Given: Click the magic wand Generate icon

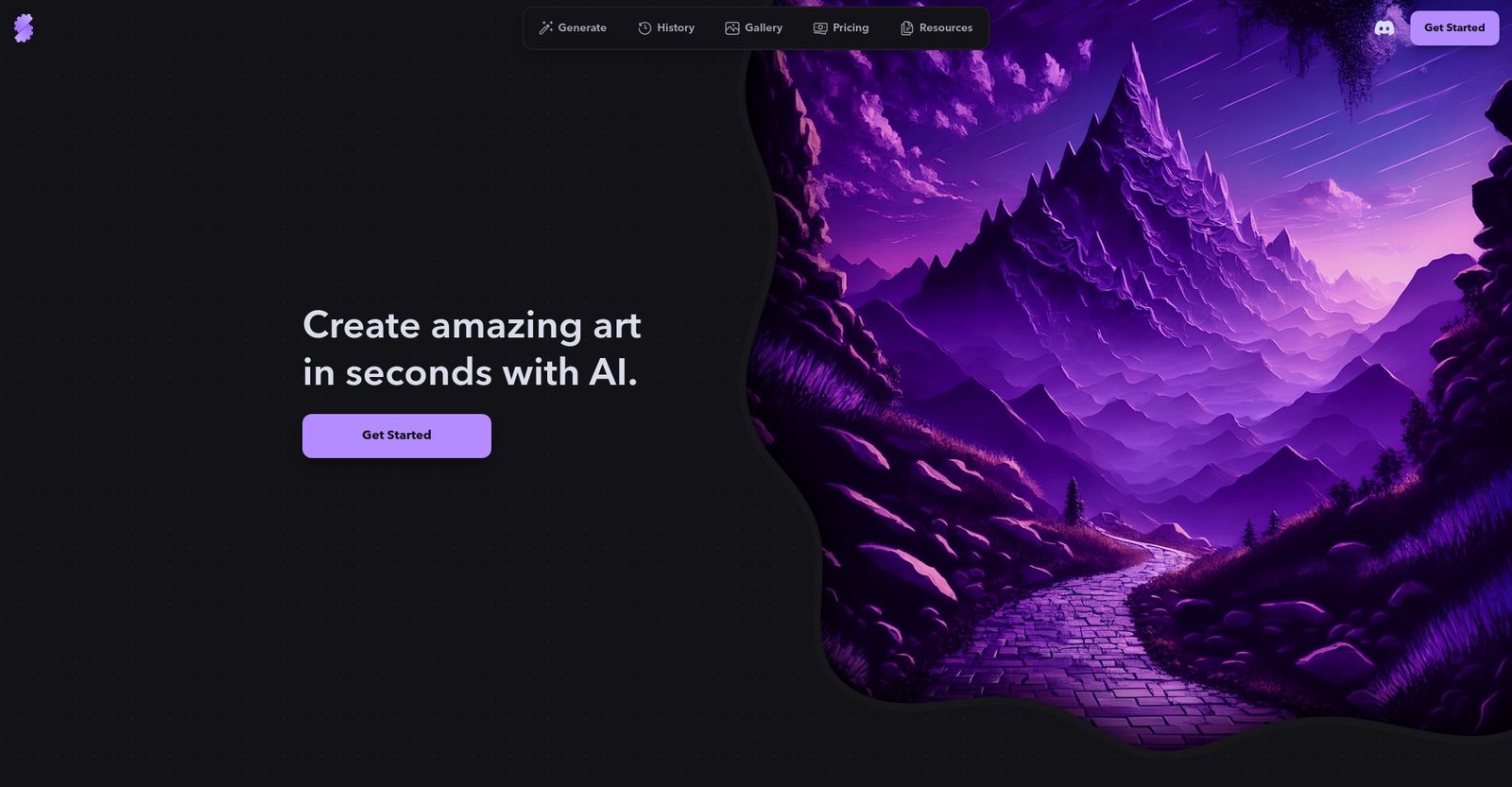Looking at the screenshot, I should tap(545, 28).
